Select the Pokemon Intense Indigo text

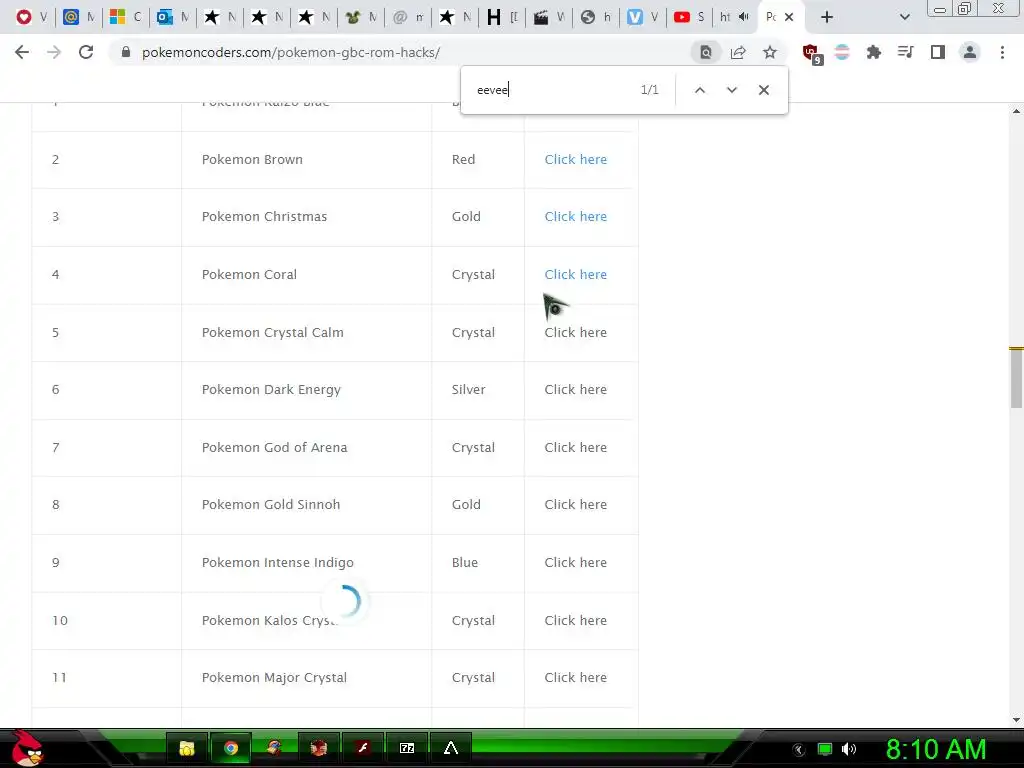click(x=278, y=562)
